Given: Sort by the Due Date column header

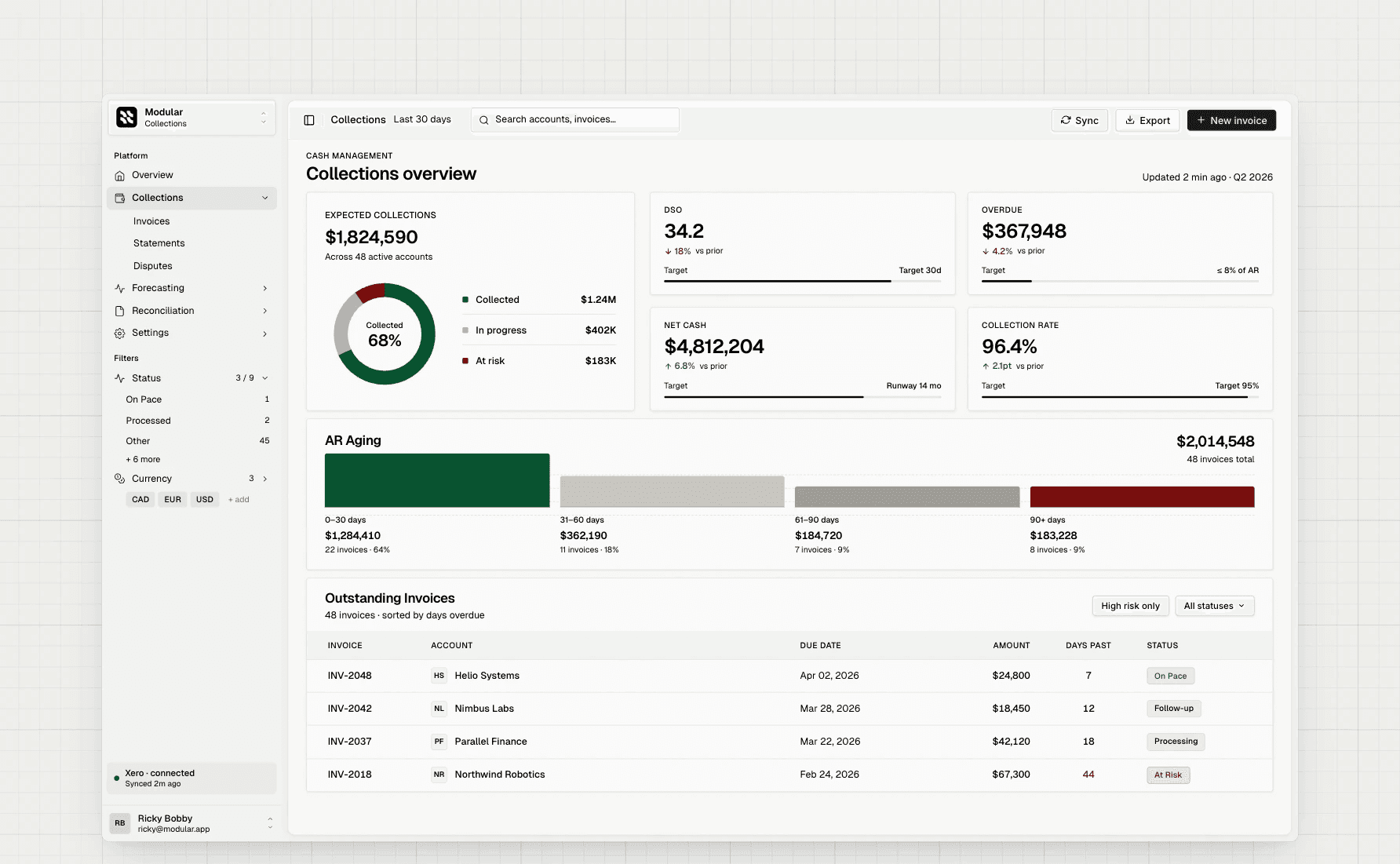Looking at the screenshot, I should point(820,646).
